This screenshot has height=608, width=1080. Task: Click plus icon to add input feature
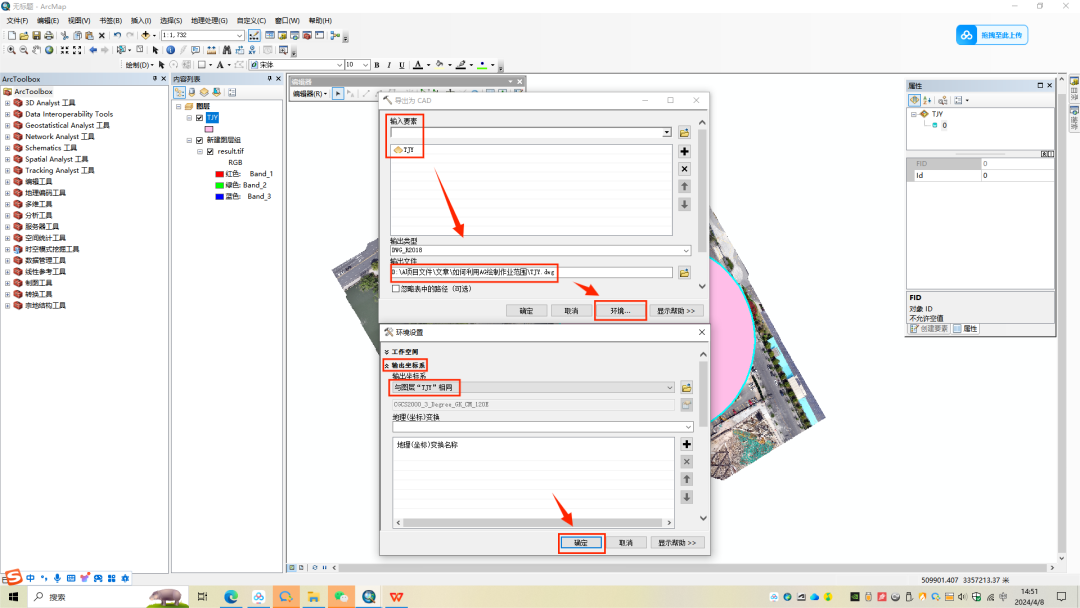point(685,151)
